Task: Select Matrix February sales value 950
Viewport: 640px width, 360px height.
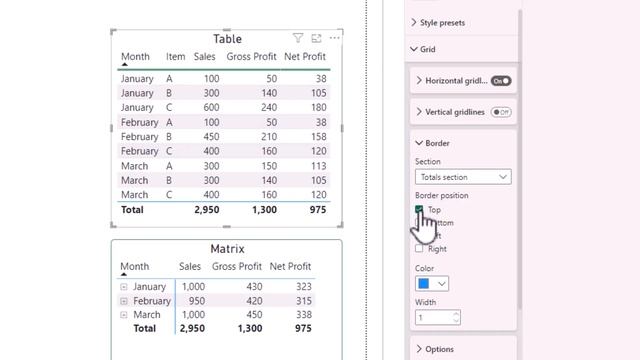Action: point(197,301)
